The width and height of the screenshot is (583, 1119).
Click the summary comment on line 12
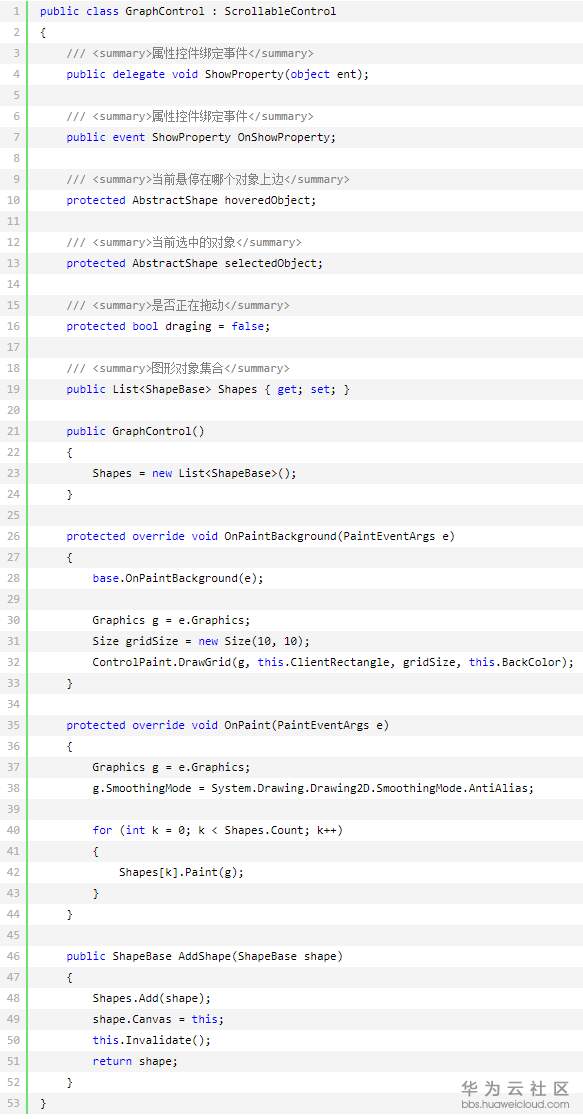(x=184, y=243)
